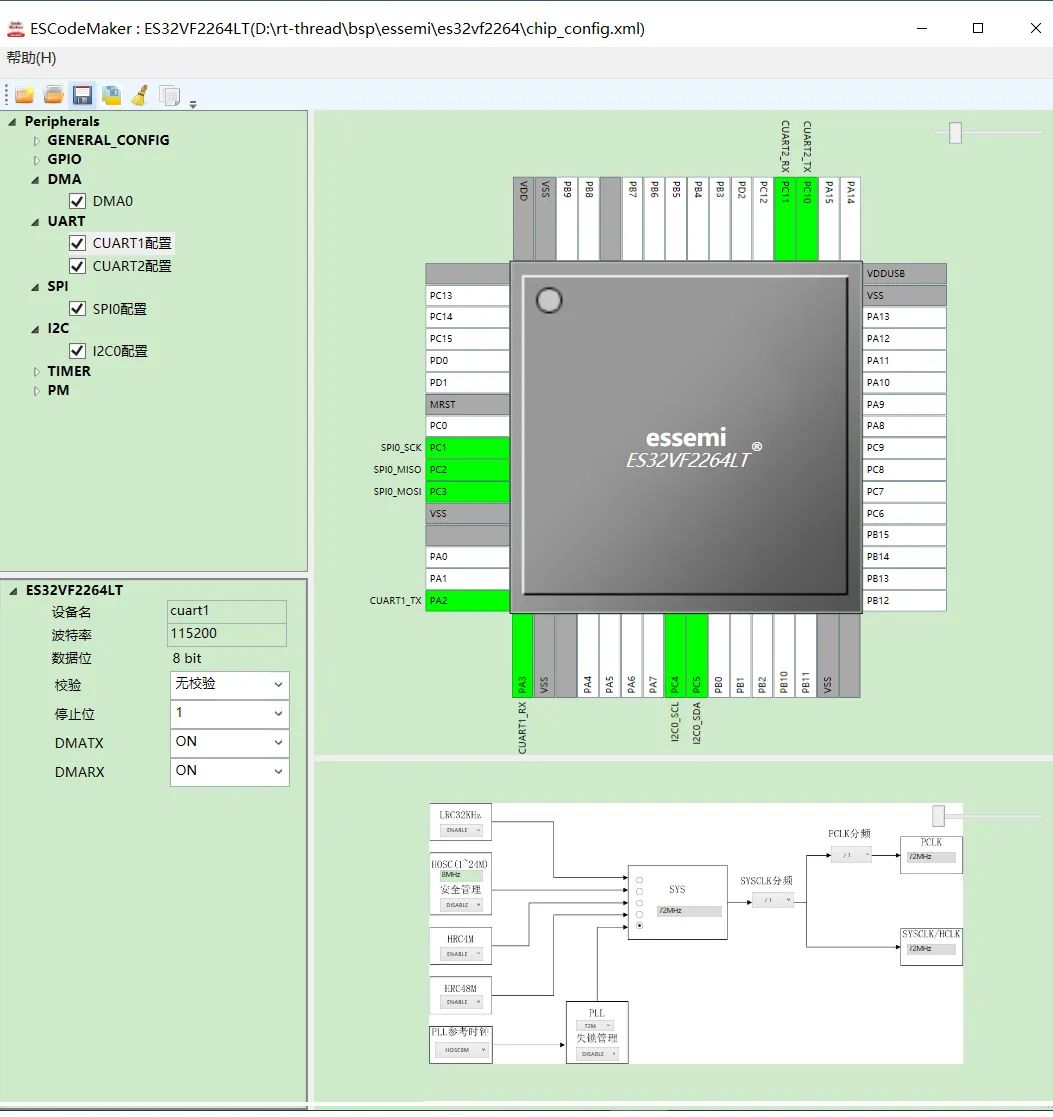Viewport: 1053px width, 1117px height.
Task: Click pin PC10 labeled CUART2_TX
Action: click(x=807, y=219)
